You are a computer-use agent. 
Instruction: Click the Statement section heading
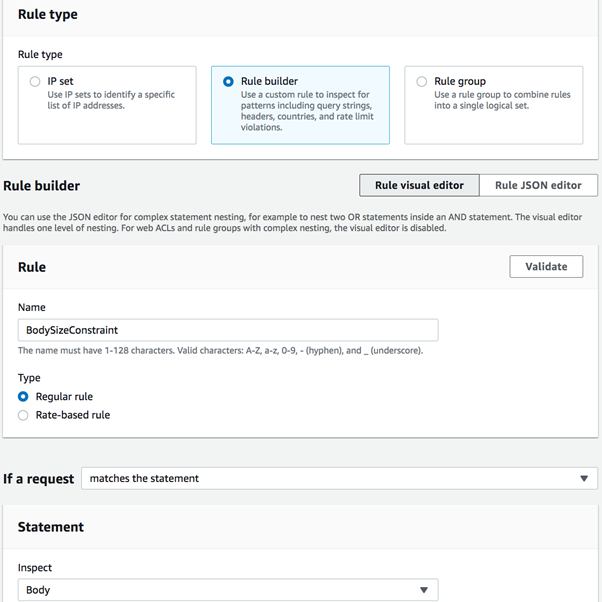[51, 527]
